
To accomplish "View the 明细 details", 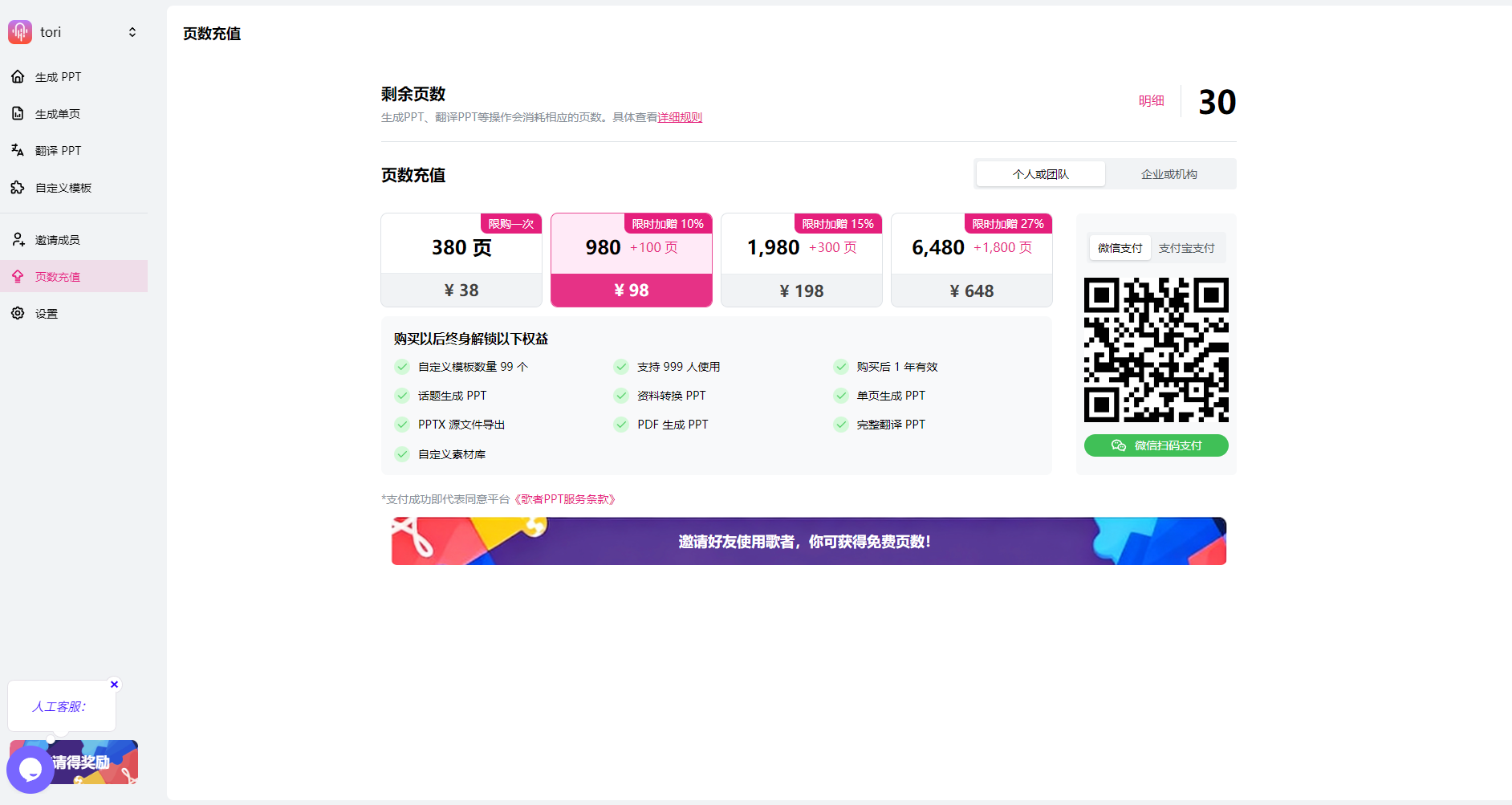I will [x=1151, y=100].
